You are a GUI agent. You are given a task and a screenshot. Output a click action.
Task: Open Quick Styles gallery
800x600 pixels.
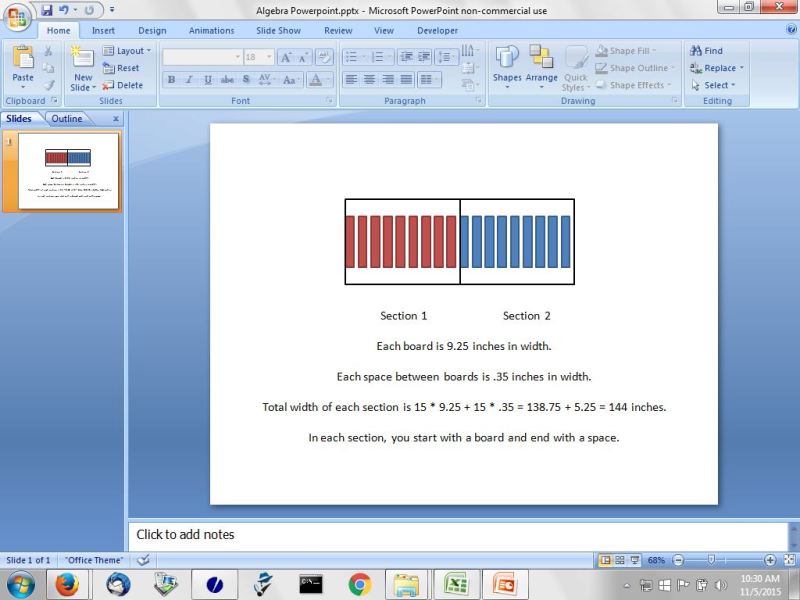[577, 69]
